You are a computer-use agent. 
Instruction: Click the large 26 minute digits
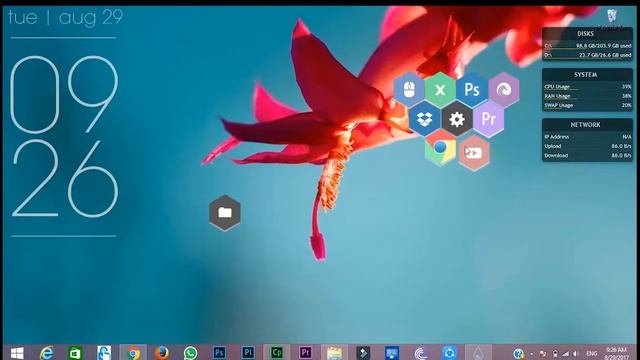tap(65, 178)
